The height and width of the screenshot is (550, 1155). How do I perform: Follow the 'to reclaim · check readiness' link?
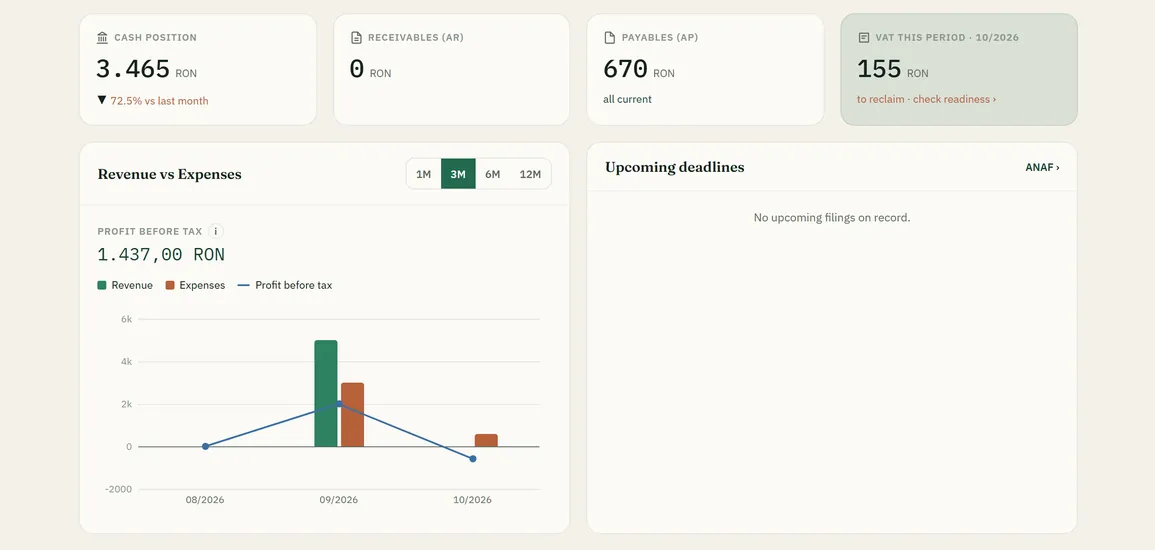(927, 99)
